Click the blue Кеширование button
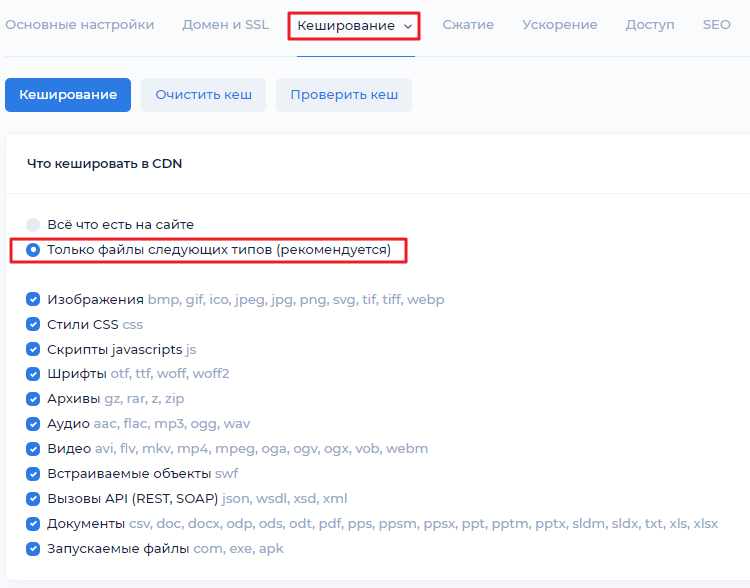 click(68, 95)
